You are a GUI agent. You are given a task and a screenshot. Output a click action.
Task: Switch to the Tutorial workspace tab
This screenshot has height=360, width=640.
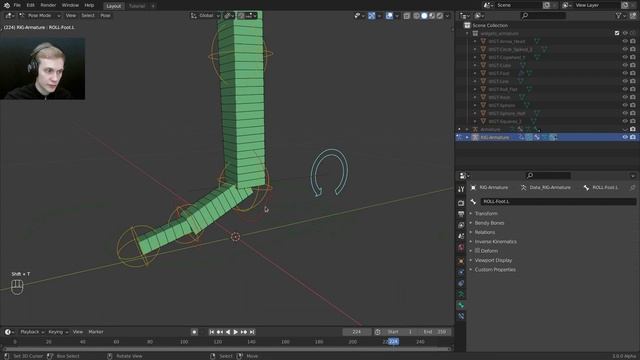point(137,6)
